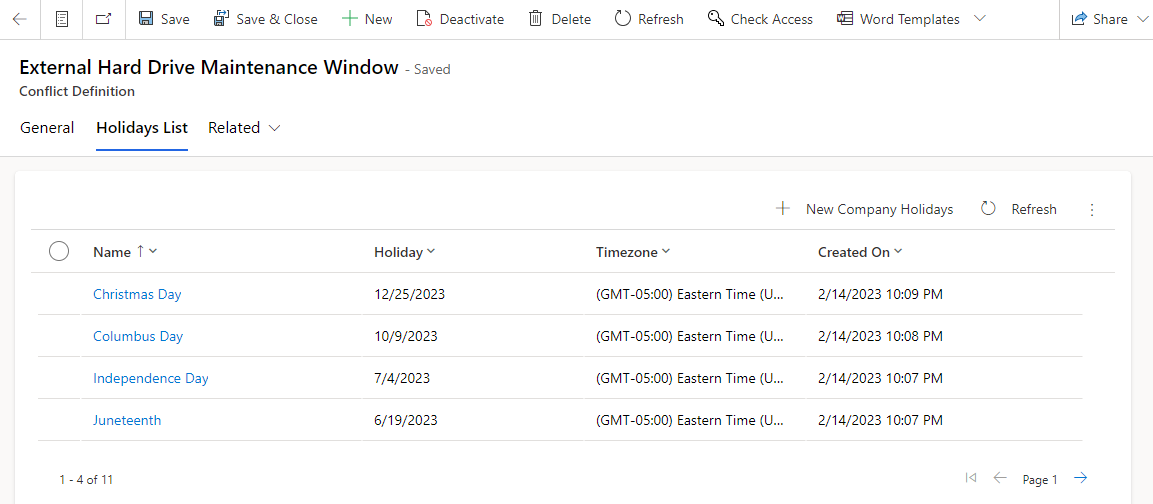Open the Related tab dropdown
Screen dimensions: 1153x504
point(244,128)
